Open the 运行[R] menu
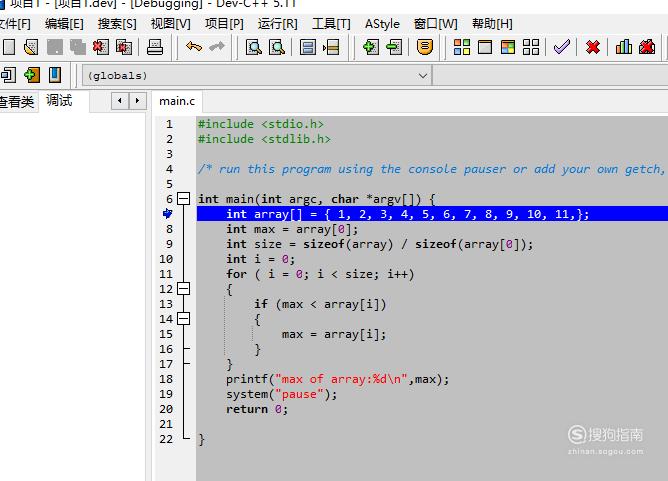Screen dimensions: 668x481 (x=277, y=24)
